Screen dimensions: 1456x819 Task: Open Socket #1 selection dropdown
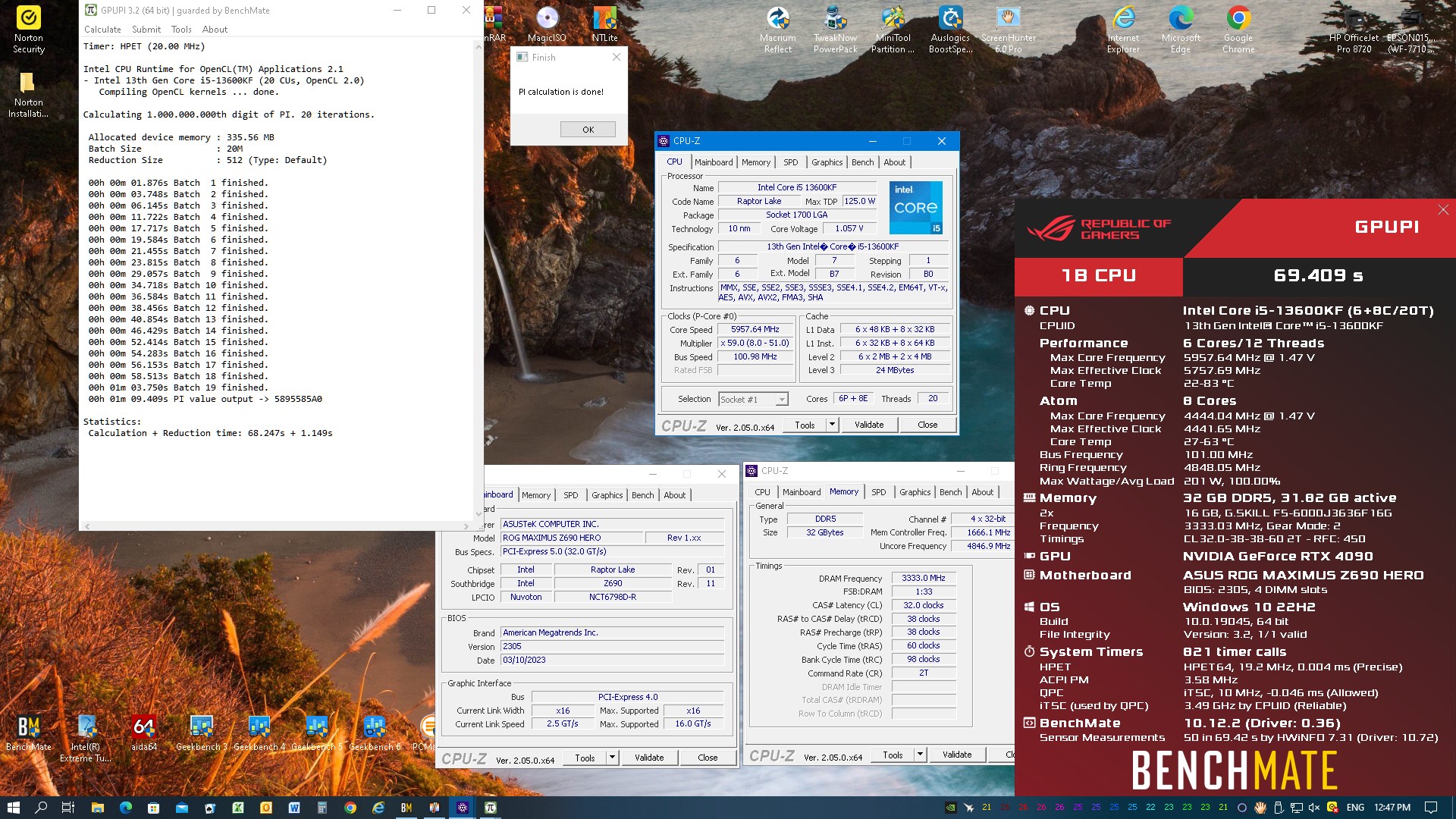click(753, 399)
